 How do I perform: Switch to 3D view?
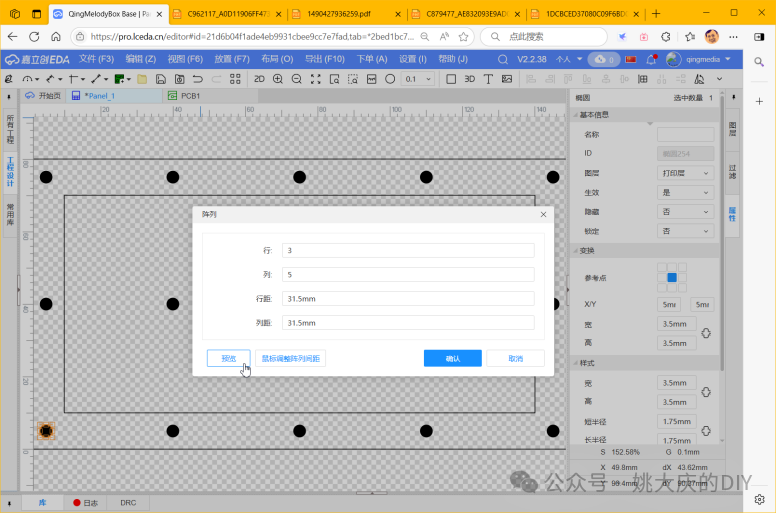click(x=470, y=78)
